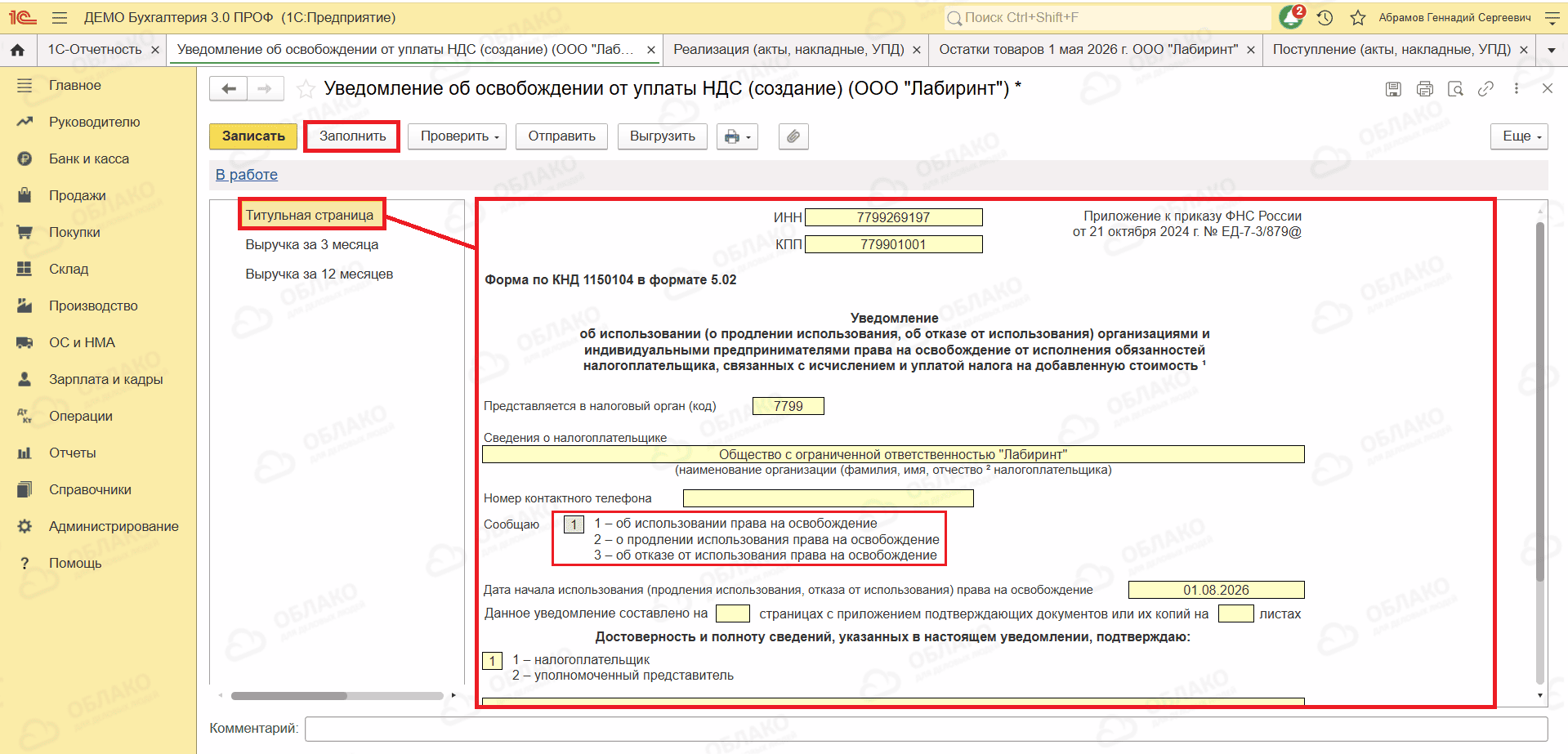Open the Банк и касса section
This screenshot has width=1568, height=754.
tap(89, 158)
